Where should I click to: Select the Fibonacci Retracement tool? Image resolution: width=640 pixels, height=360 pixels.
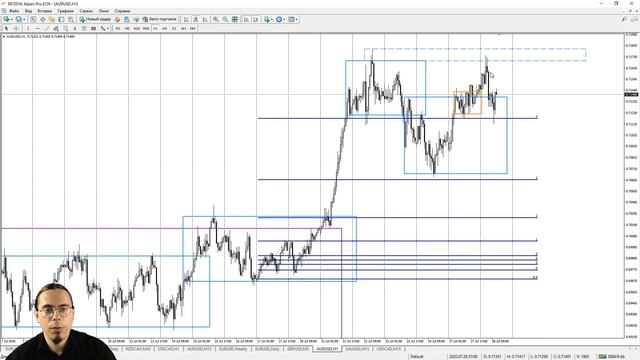(65, 28)
